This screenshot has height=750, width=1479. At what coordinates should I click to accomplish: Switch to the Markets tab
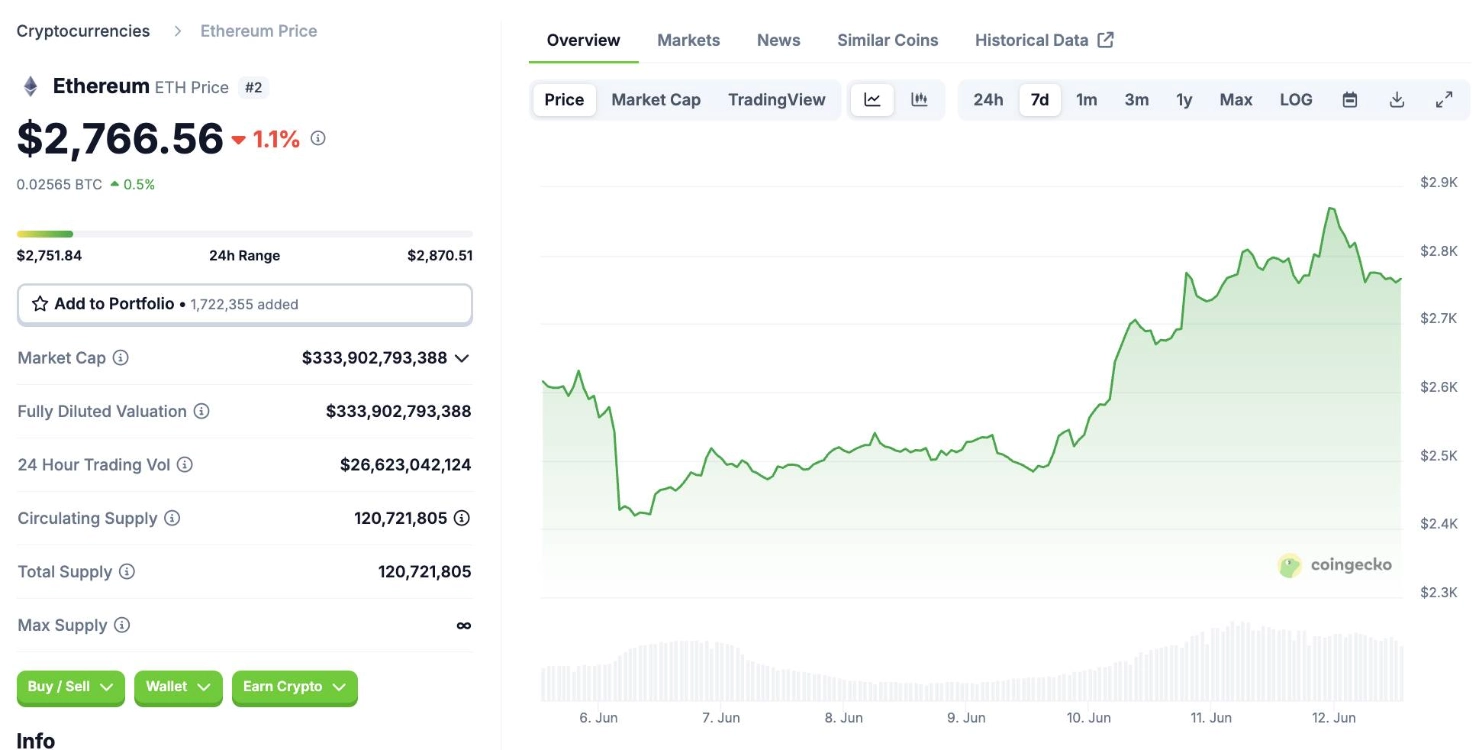(688, 40)
